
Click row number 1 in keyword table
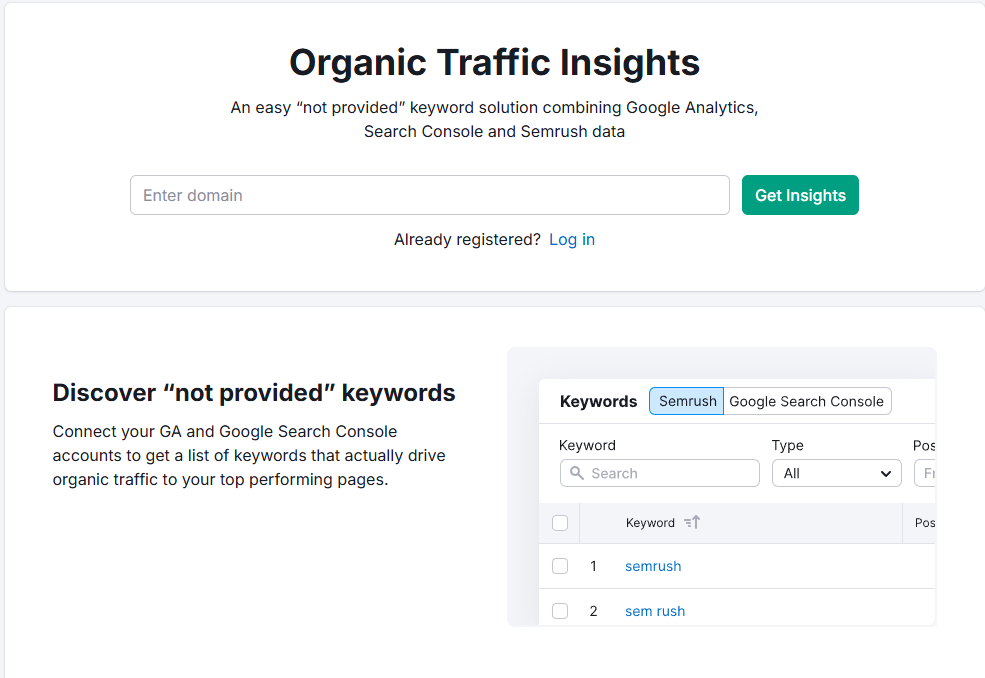point(593,566)
